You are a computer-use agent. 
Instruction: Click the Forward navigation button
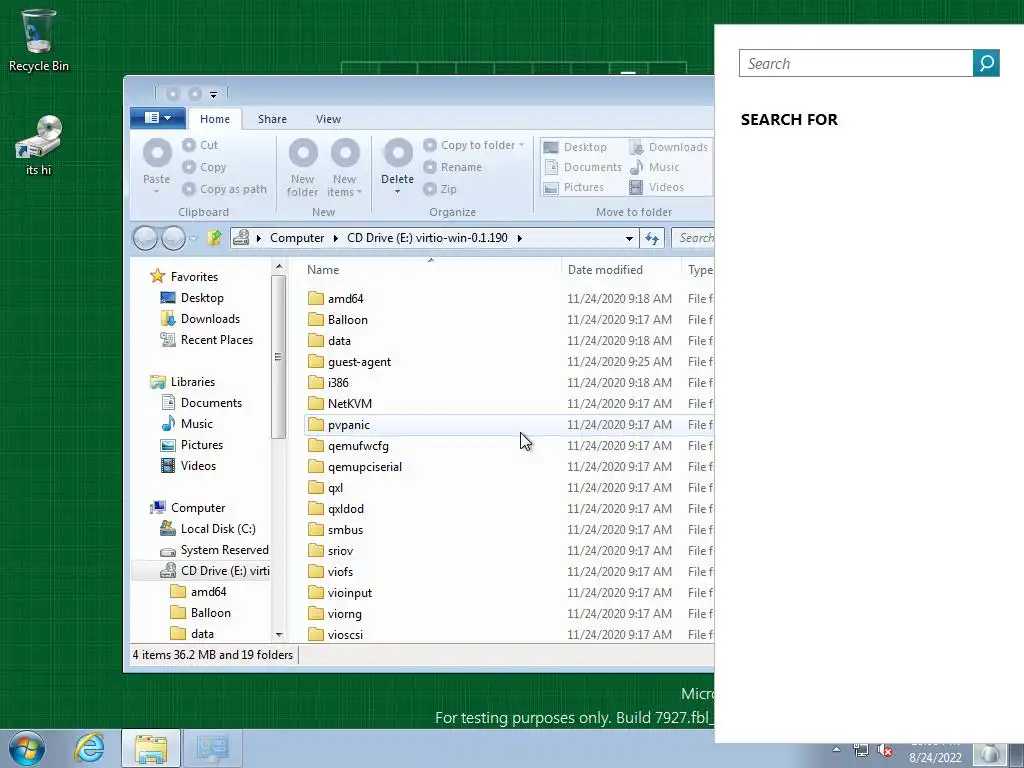tap(173, 238)
